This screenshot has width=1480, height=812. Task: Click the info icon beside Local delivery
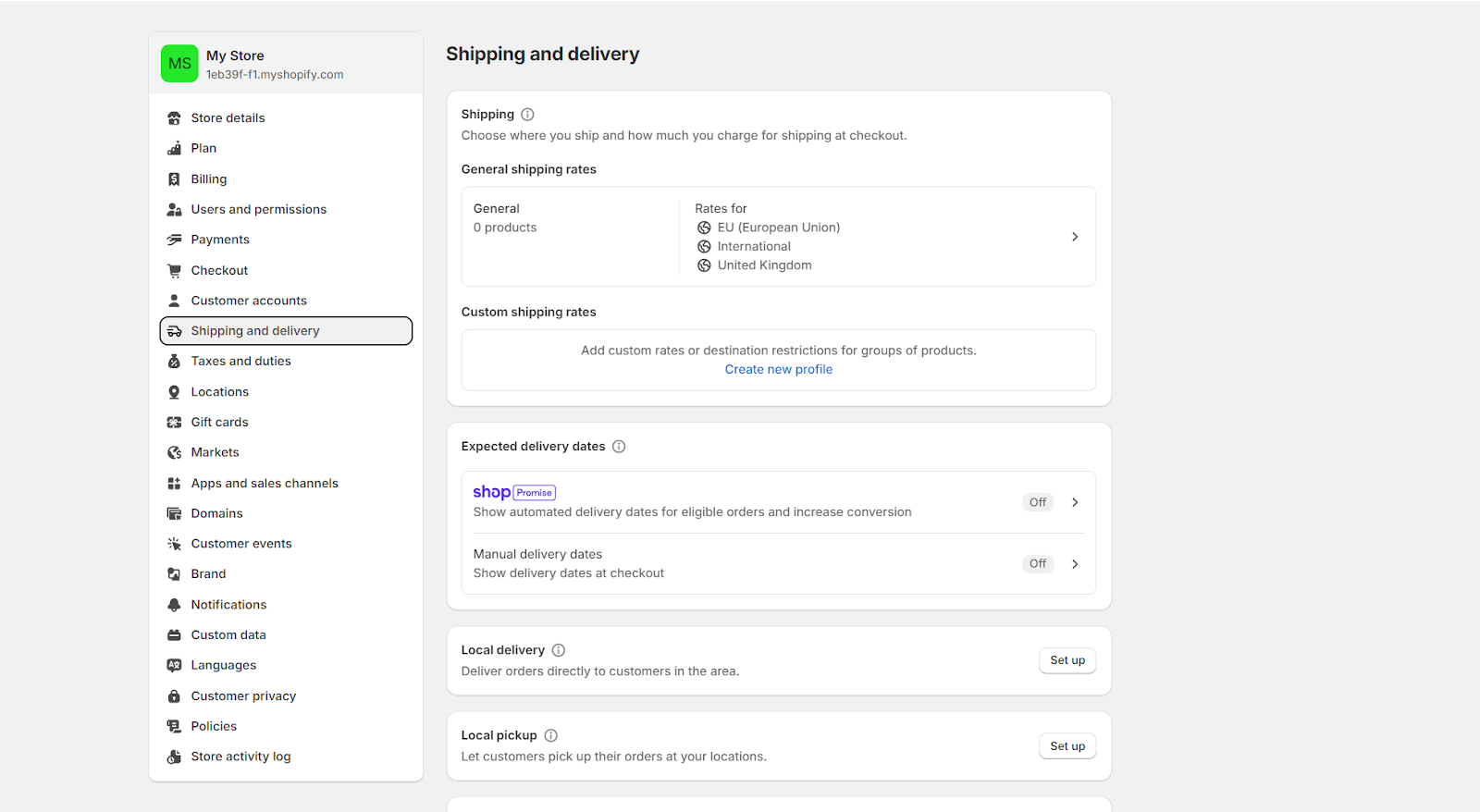click(x=559, y=650)
